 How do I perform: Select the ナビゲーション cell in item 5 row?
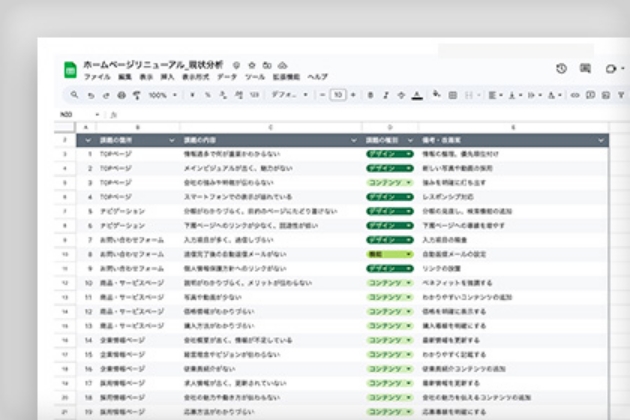(x=137, y=211)
